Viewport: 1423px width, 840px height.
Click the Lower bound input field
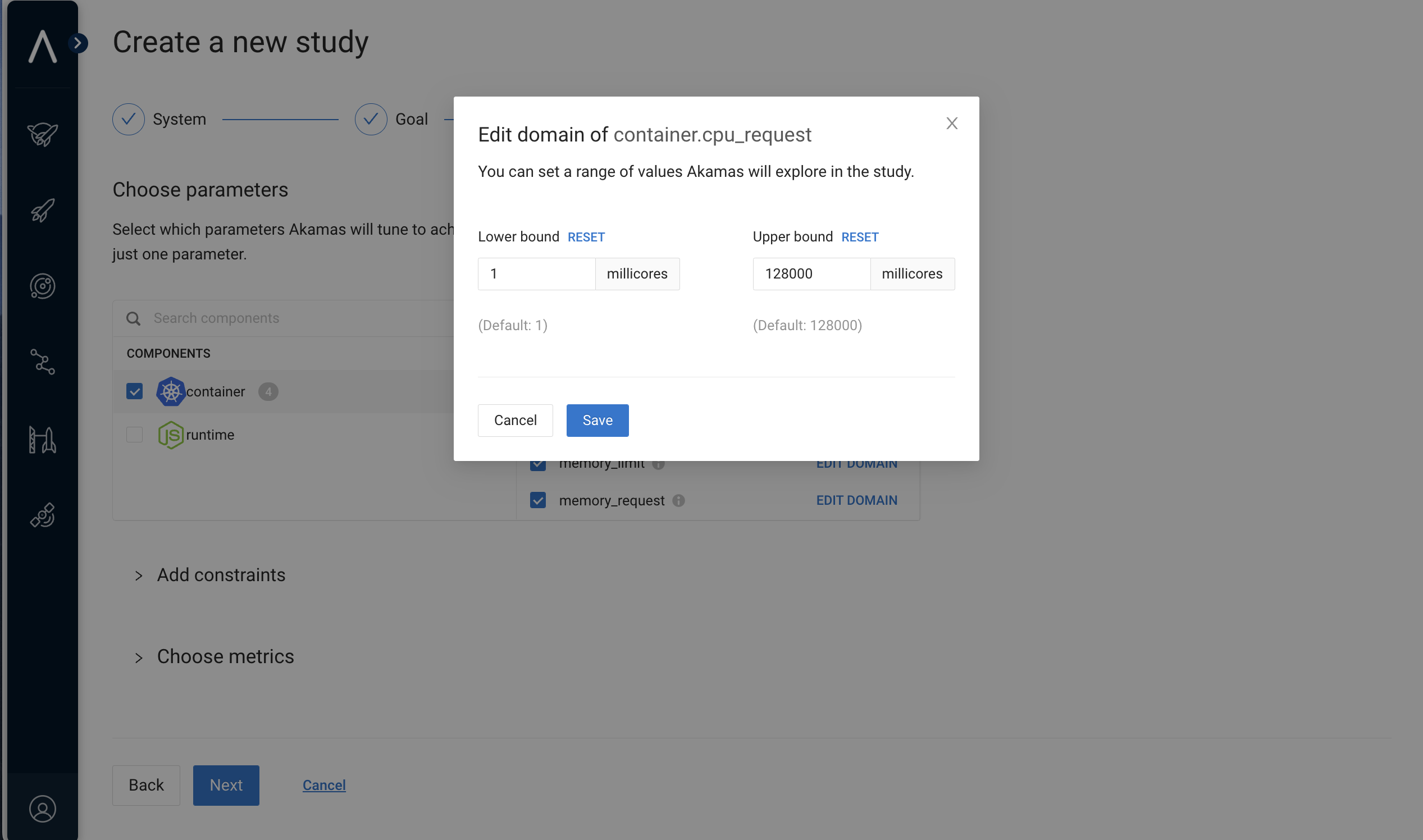(x=536, y=274)
